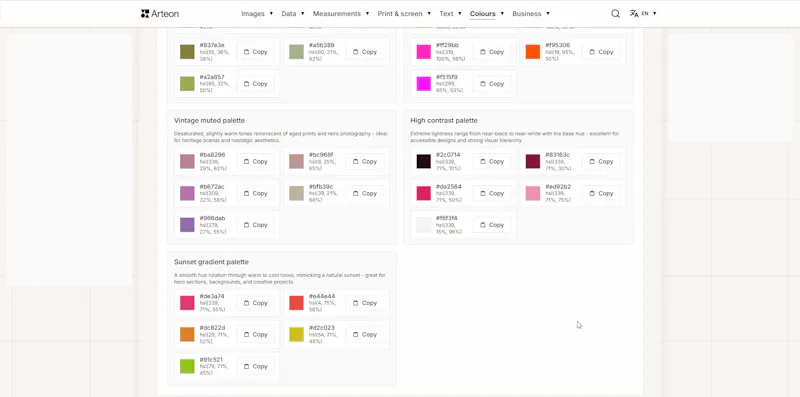Expand the Text menu dropdown

click(460, 14)
